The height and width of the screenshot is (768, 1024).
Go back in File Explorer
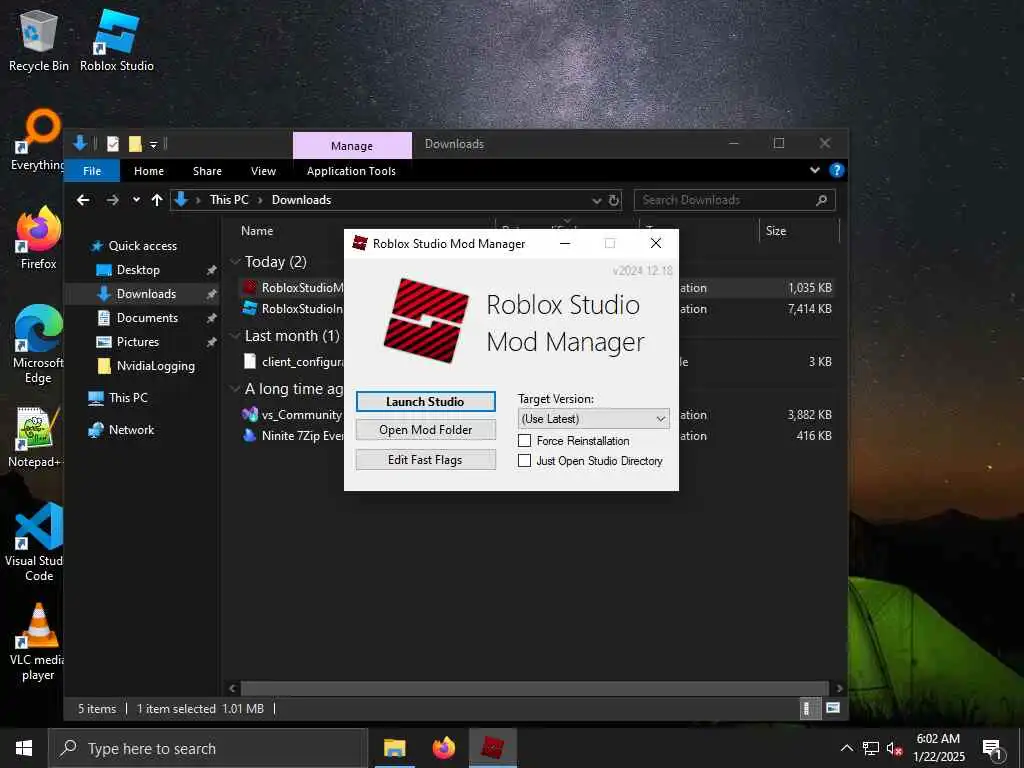83,200
